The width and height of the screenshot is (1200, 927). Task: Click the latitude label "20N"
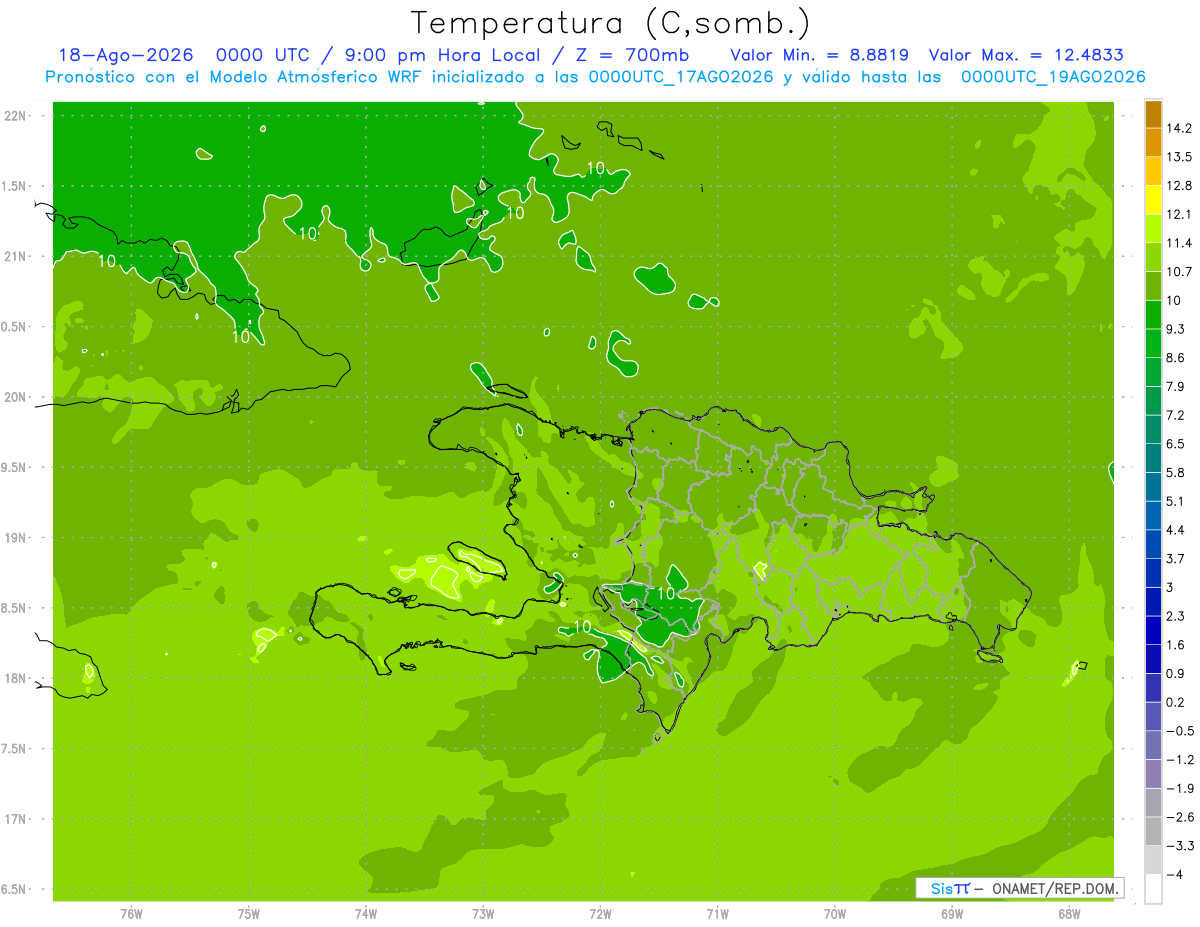pos(16,397)
